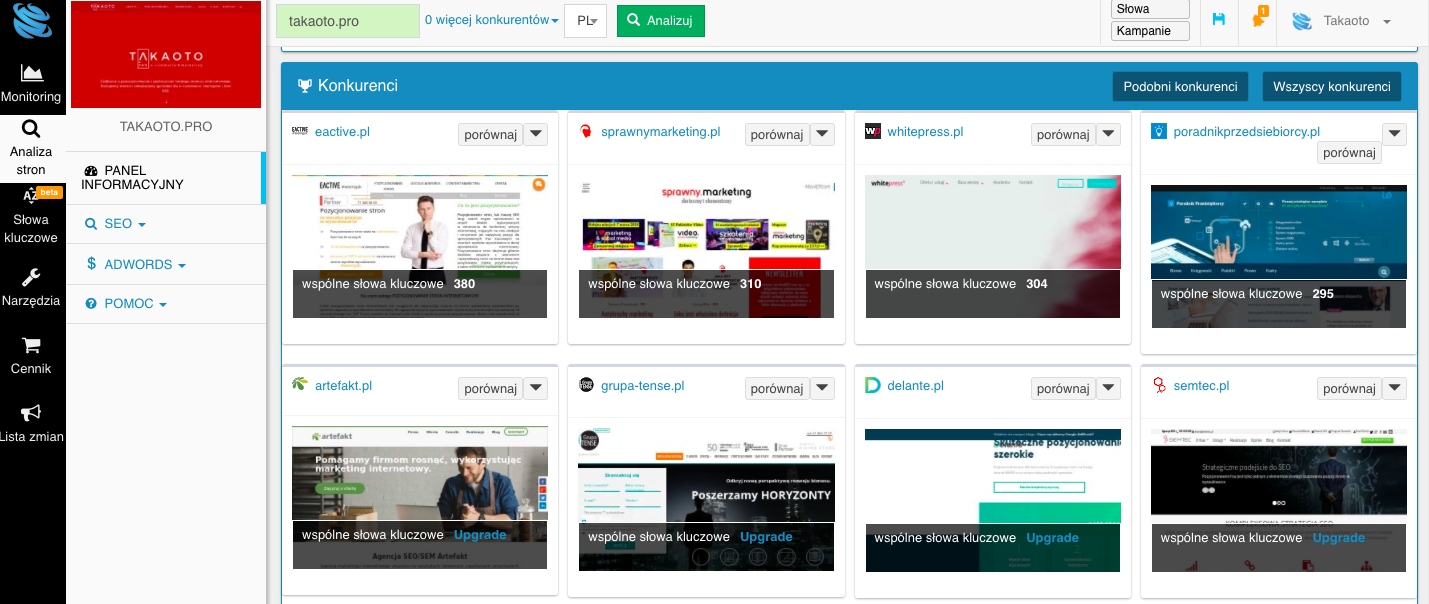This screenshot has width=1429, height=604.
Task: Click the takaoto.pro domain input field
Action: click(348, 21)
